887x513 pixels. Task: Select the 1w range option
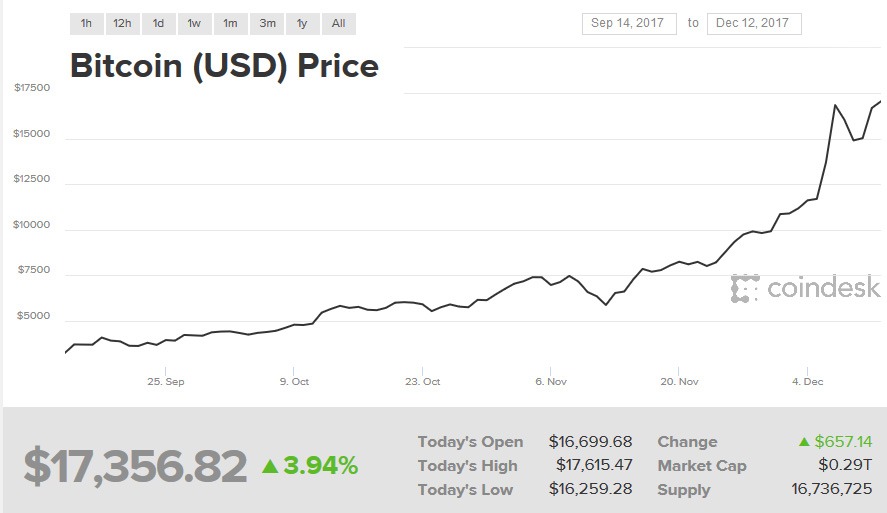pyautogui.click(x=194, y=23)
